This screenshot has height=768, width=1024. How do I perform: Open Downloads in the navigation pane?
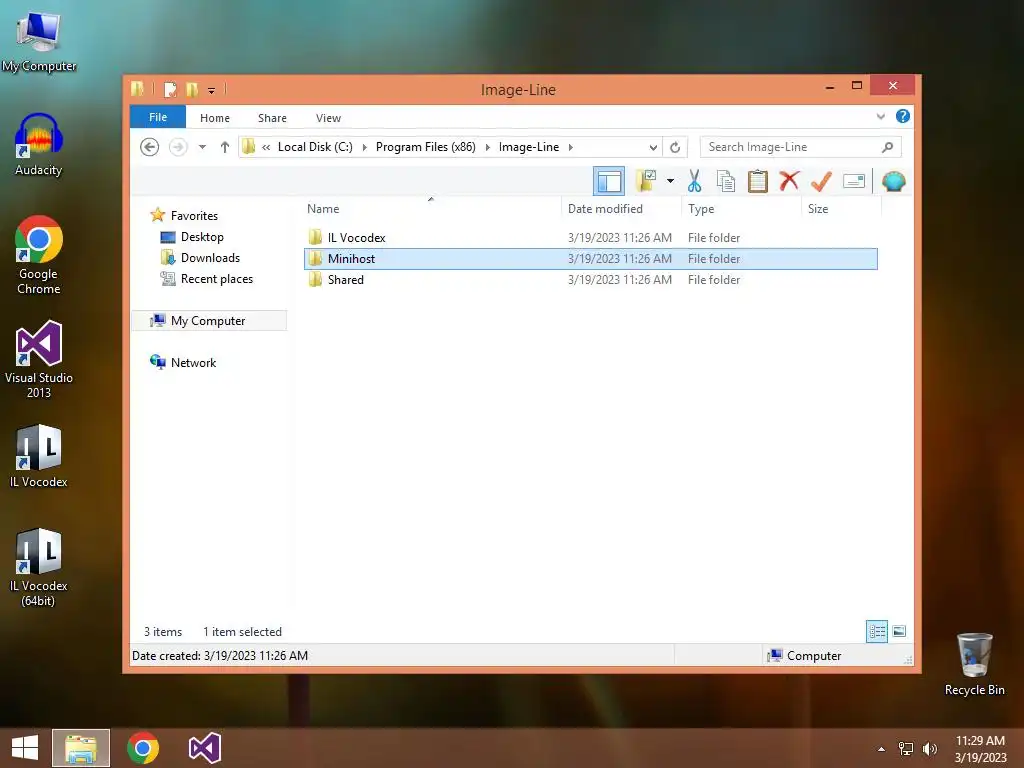(x=210, y=258)
